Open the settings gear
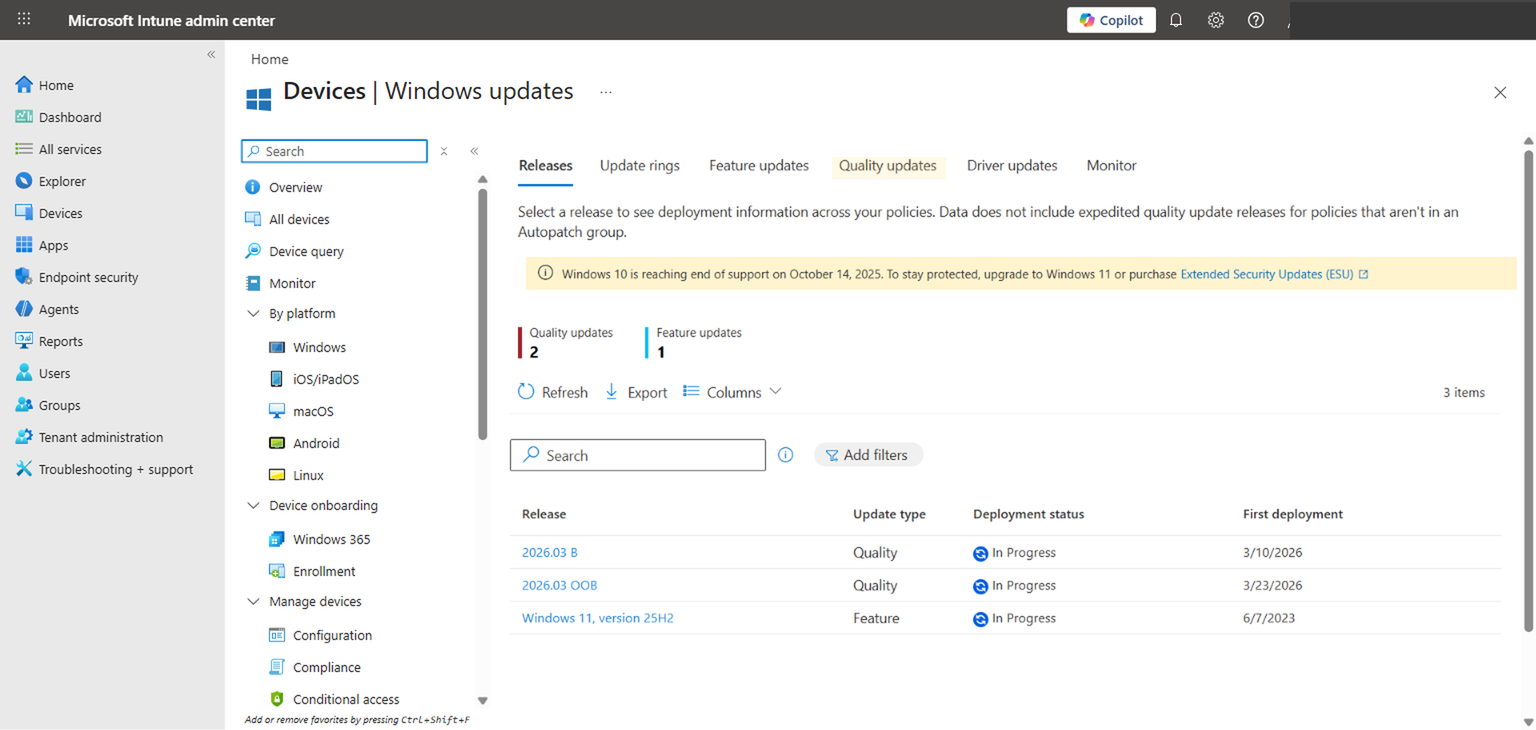1536x730 pixels. [1215, 19]
